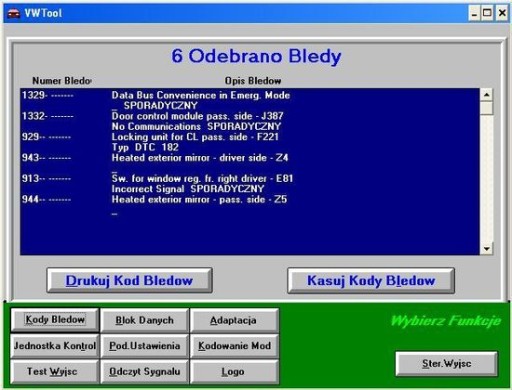Select the Adaptacja button
This screenshot has width=512, height=390.
[233, 320]
